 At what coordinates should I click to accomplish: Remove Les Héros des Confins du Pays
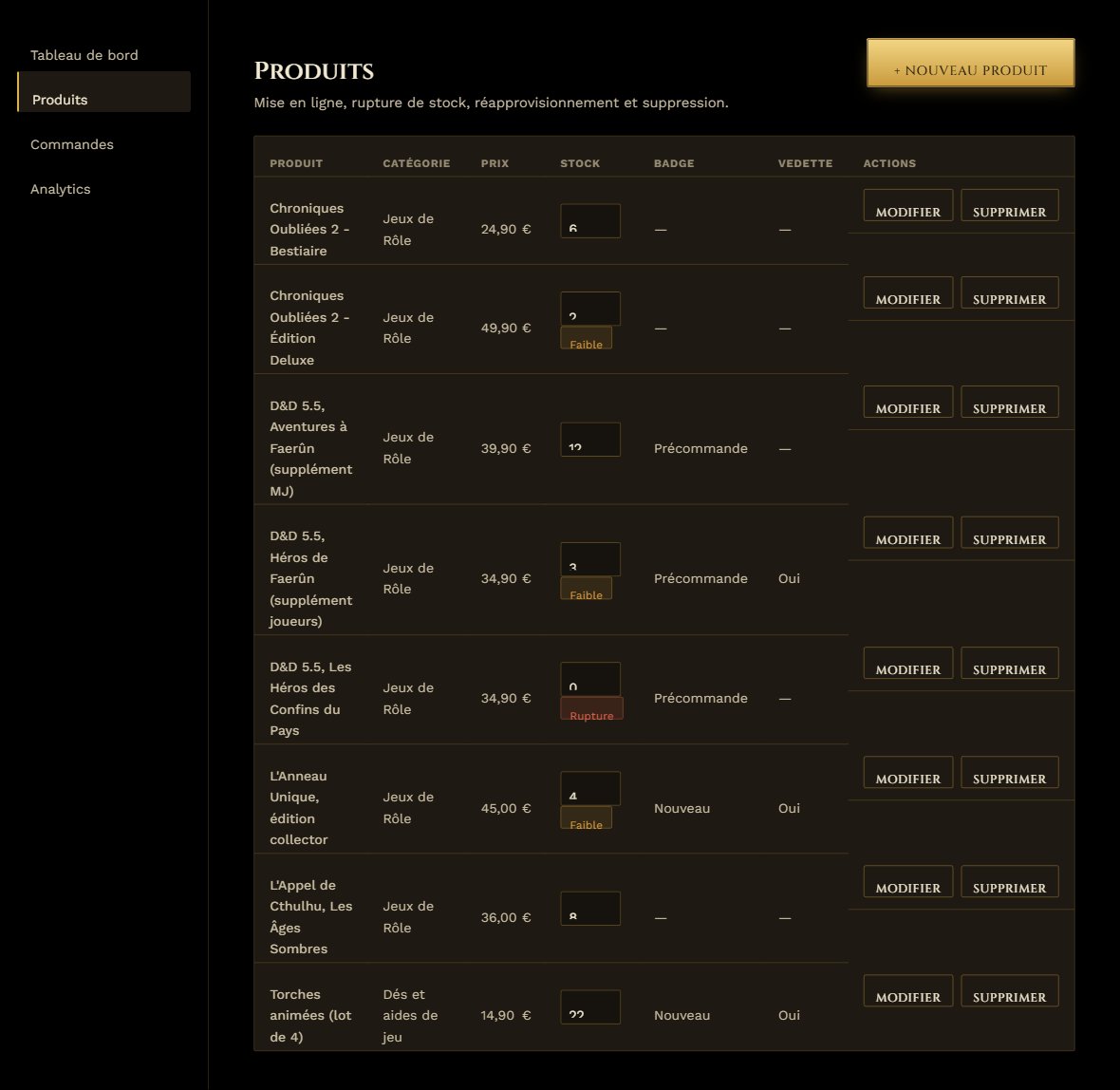tap(1009, 664)
